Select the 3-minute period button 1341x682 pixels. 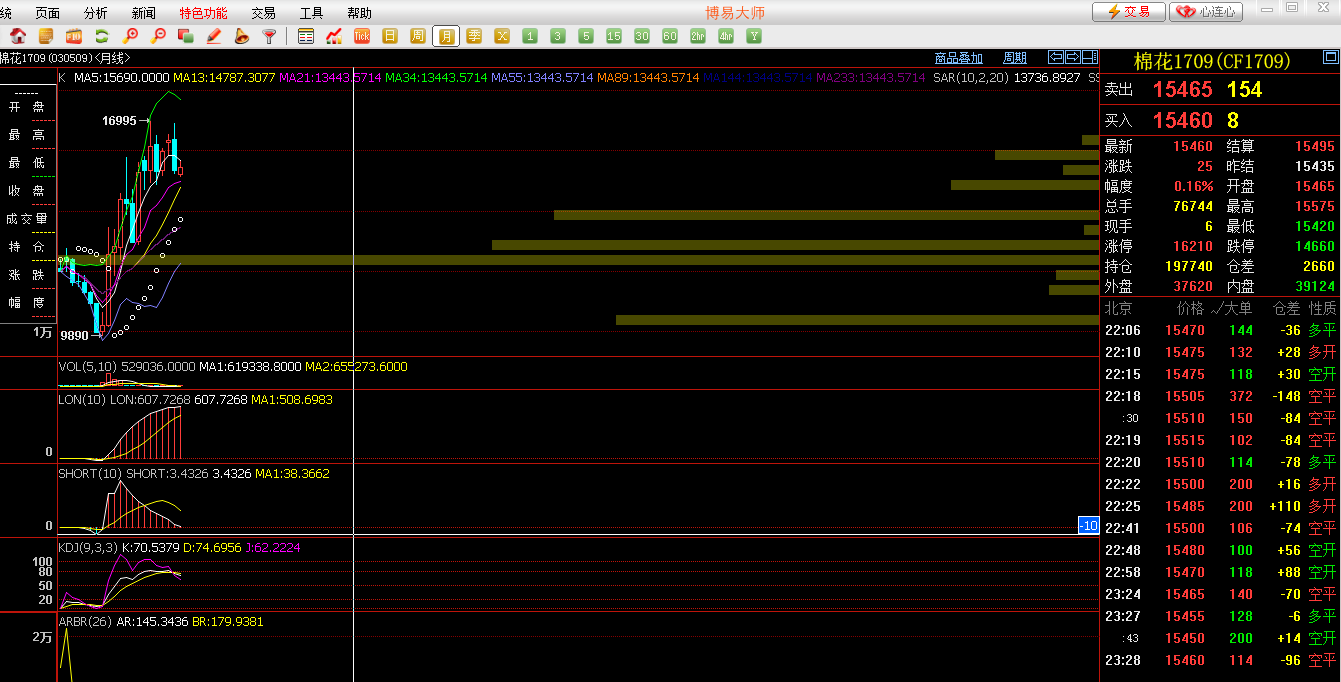558,36
